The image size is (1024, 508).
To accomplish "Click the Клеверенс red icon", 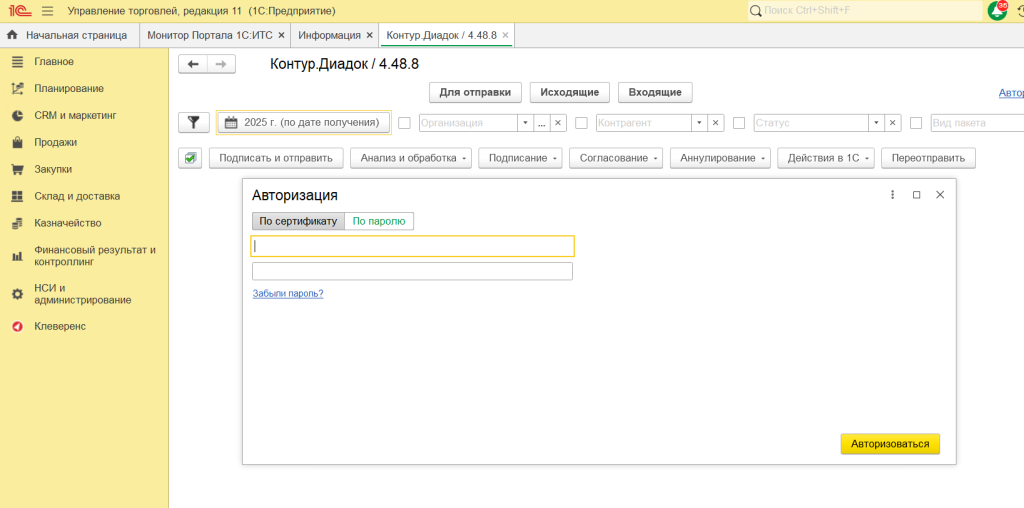I will (18, 326).
